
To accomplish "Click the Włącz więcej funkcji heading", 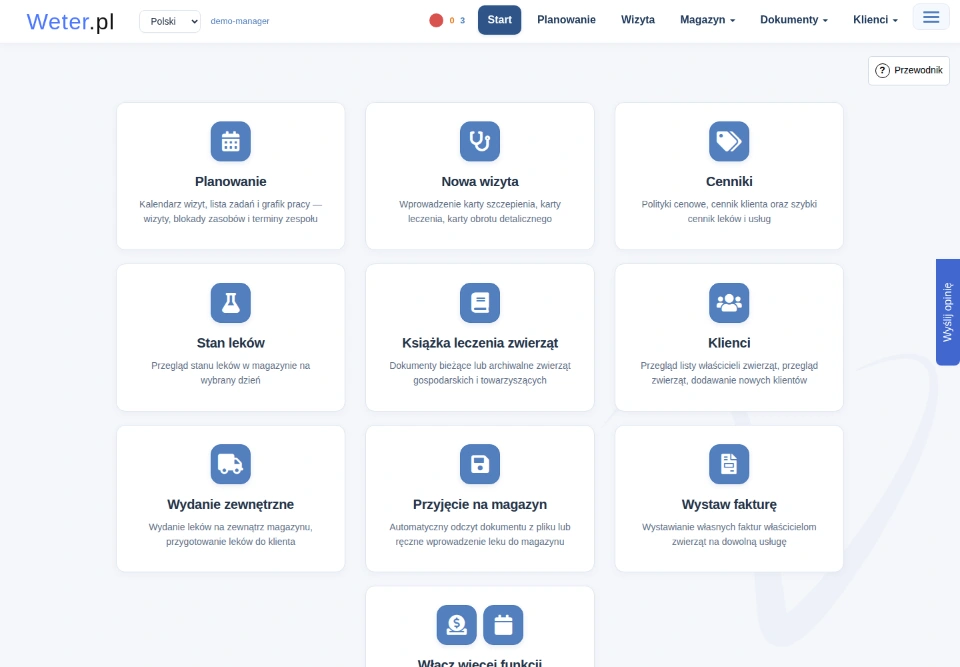I will tap(480, 663).
